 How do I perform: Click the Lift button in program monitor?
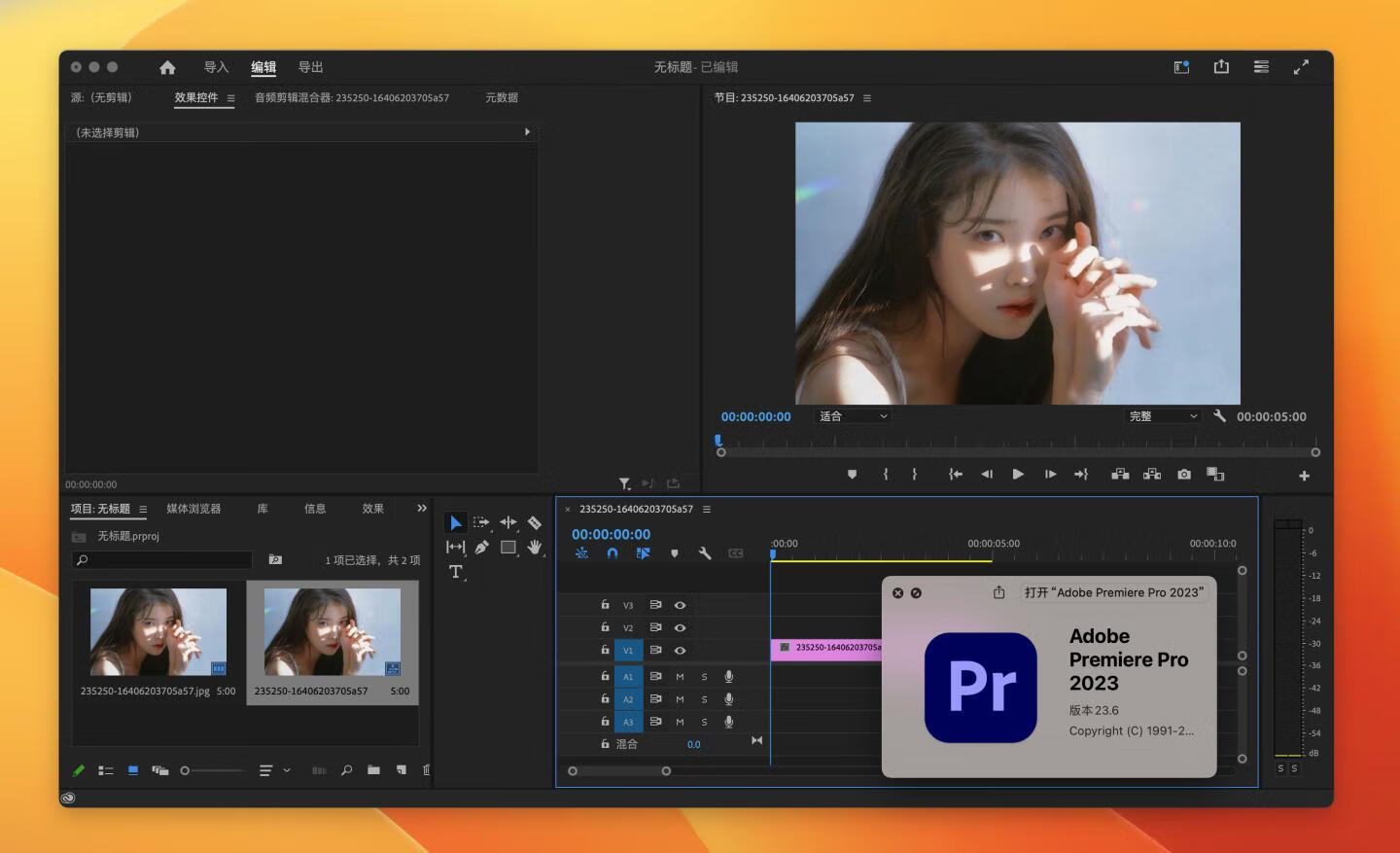pyautogui.click(x=1120, y=475)
